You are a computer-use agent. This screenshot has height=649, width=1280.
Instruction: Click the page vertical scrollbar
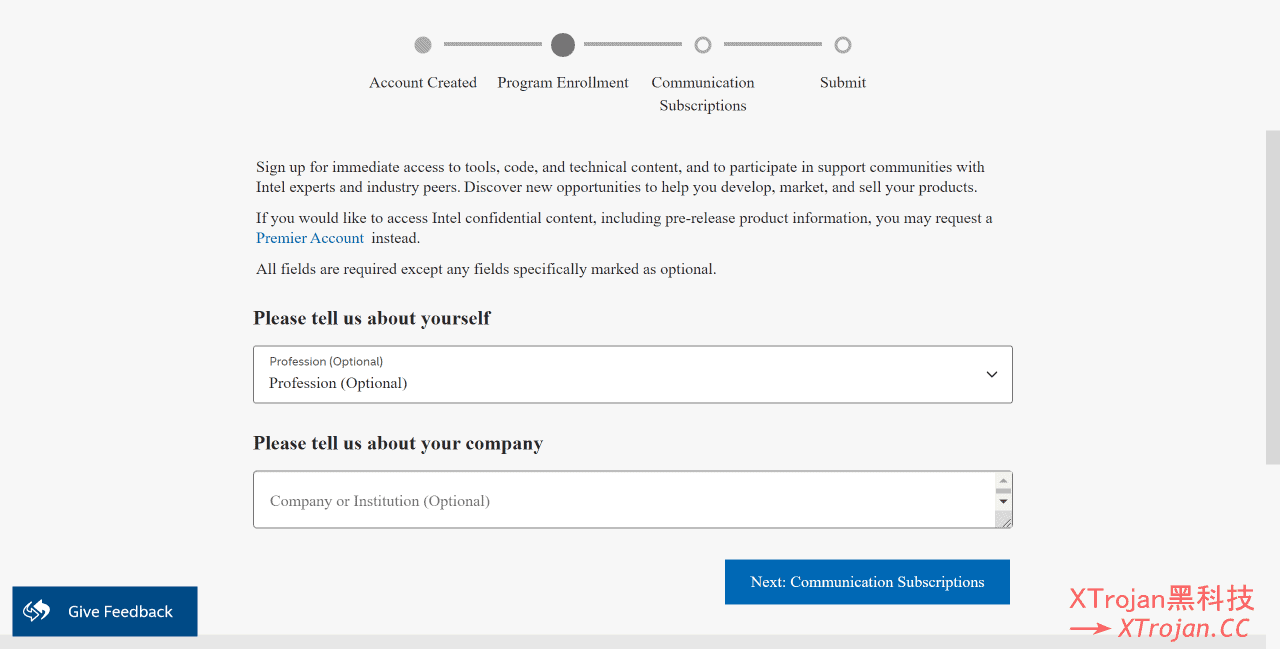pyautogui.click(x=1273, y=297)
